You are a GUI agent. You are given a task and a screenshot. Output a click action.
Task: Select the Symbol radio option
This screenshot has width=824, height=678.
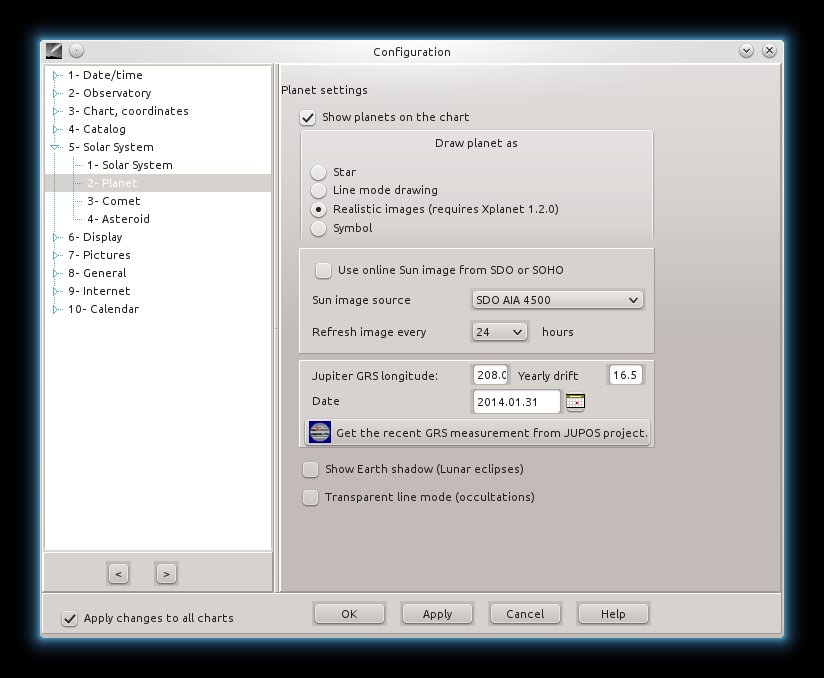[318, 228]
